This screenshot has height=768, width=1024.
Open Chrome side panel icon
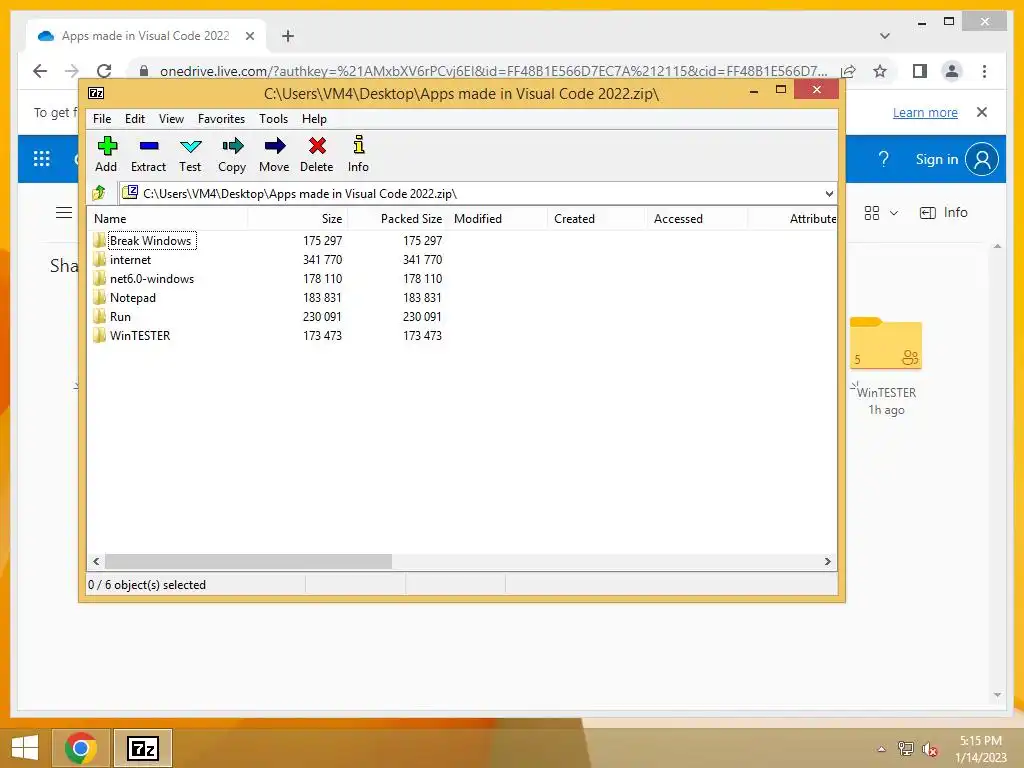[x=920, y=71]
